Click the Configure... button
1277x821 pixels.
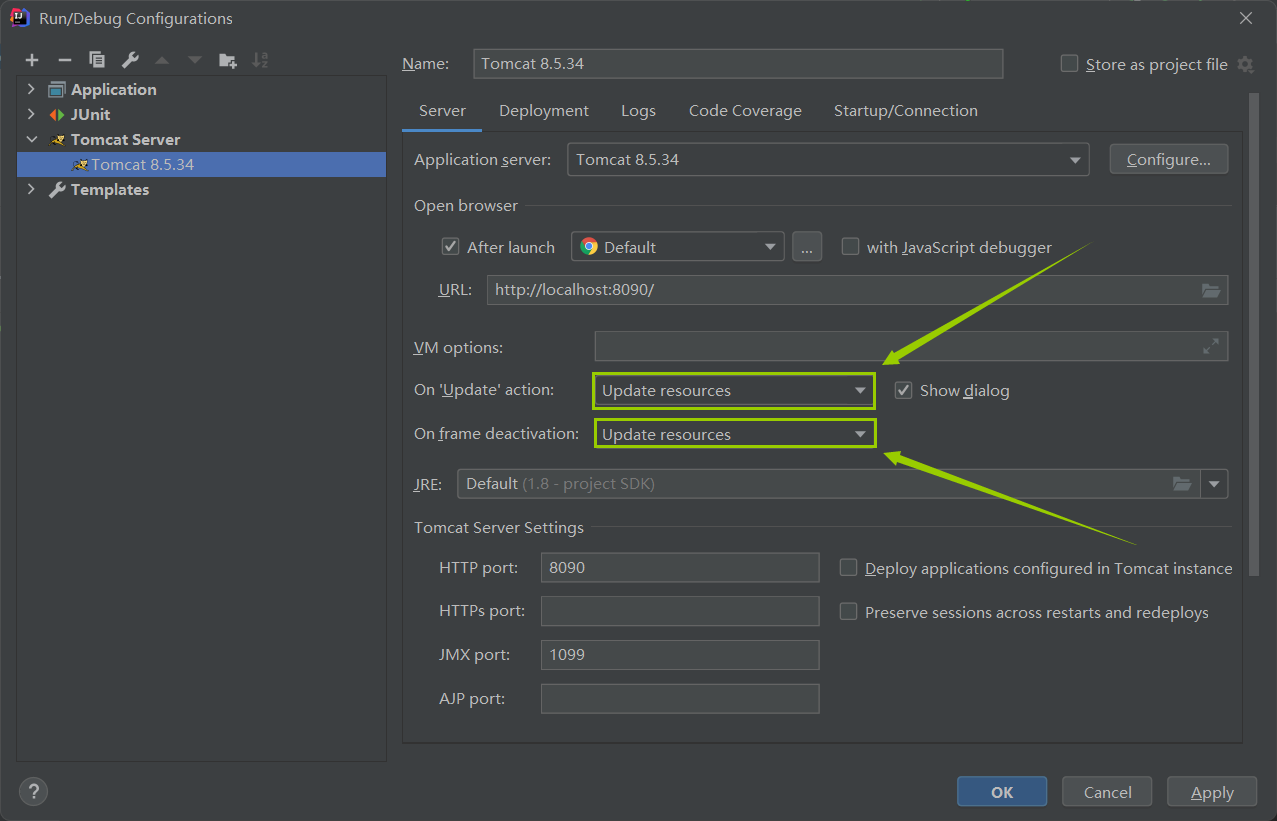point(1169,159)
